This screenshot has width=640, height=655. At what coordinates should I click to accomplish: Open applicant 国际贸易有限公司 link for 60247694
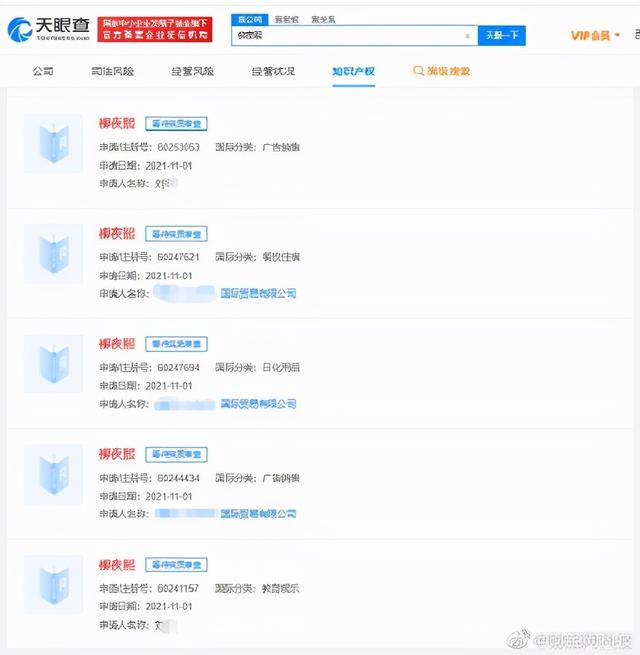pyautogui.click(x=258, y=404)
